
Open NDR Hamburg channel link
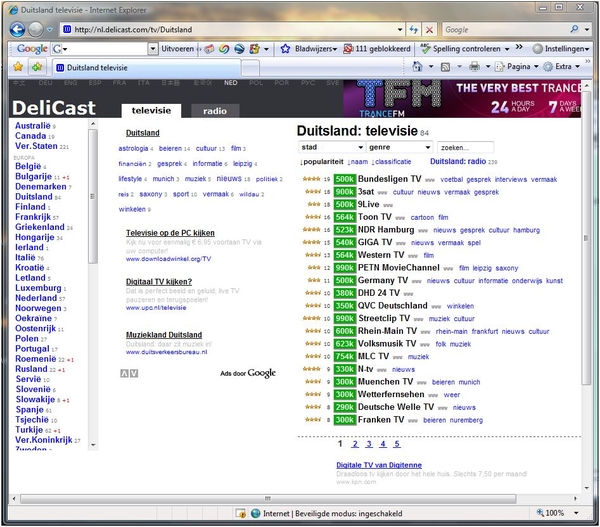[x=386, y=230]
